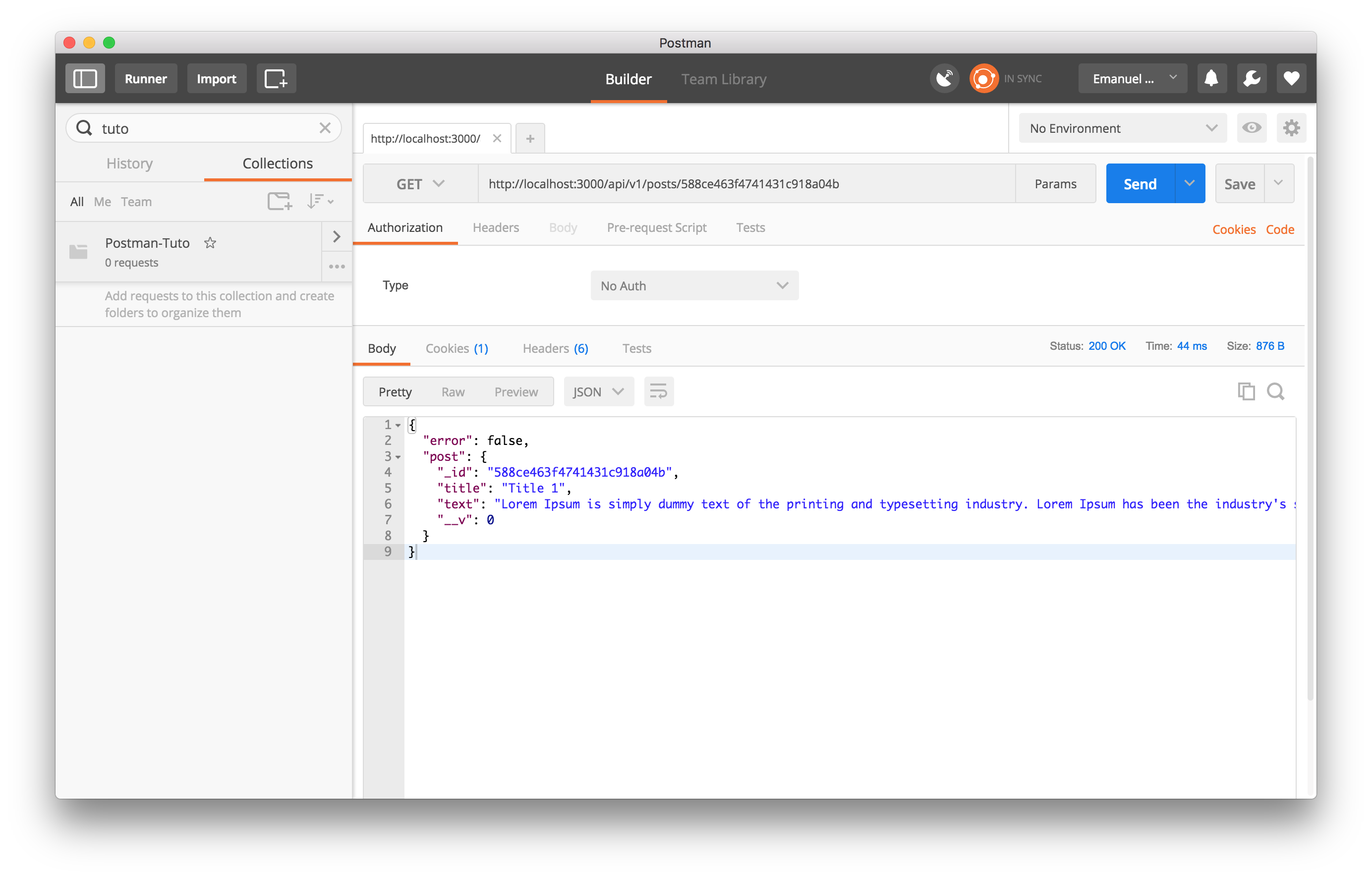This screenshot has width=1372, height=878.
Task: Open Postman-Tuto more options ellipsis
Action: pyautogui.click(x=337, y=266)
